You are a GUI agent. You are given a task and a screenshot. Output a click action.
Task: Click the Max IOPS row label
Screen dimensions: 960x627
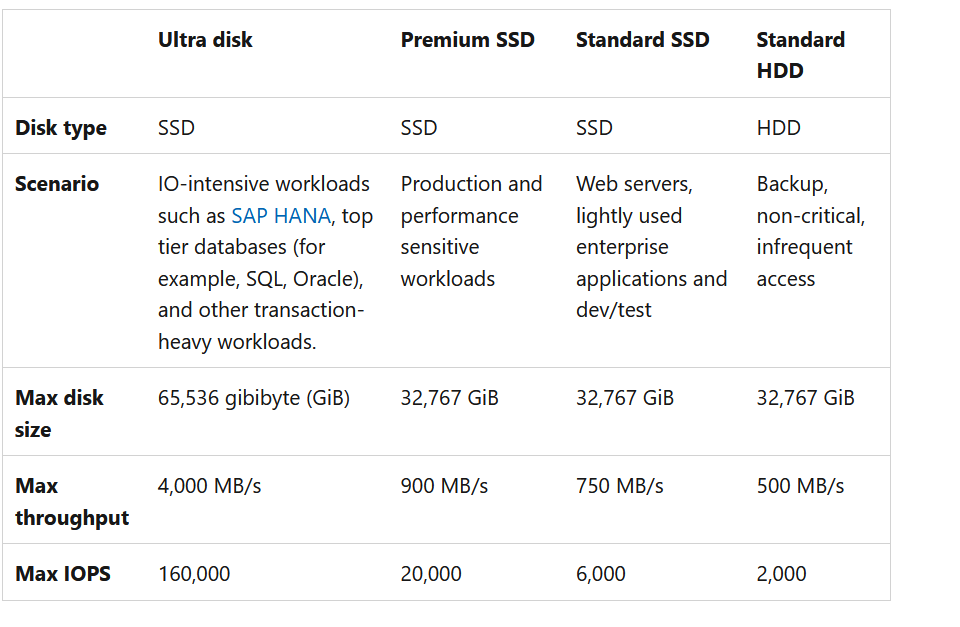click(63, 574)
